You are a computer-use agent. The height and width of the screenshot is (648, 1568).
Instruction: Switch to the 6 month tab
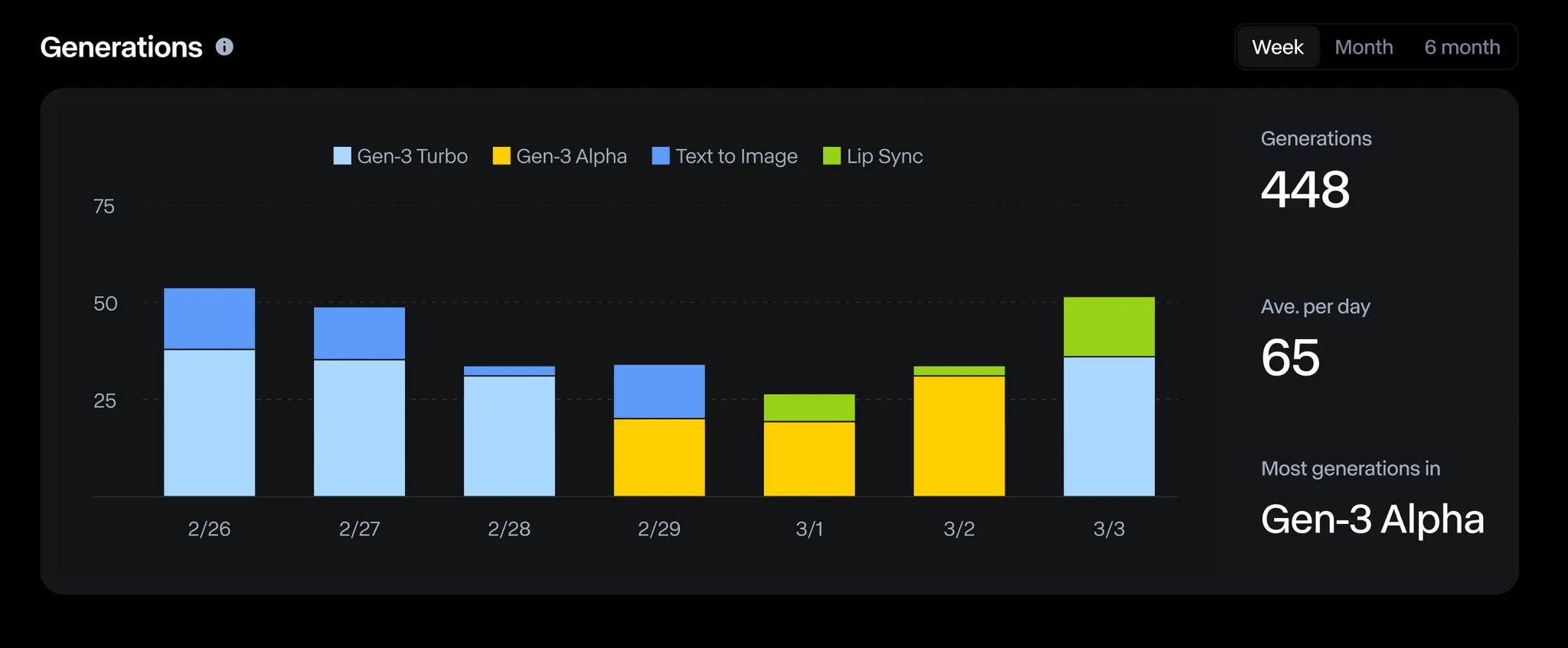[1462, 47]
